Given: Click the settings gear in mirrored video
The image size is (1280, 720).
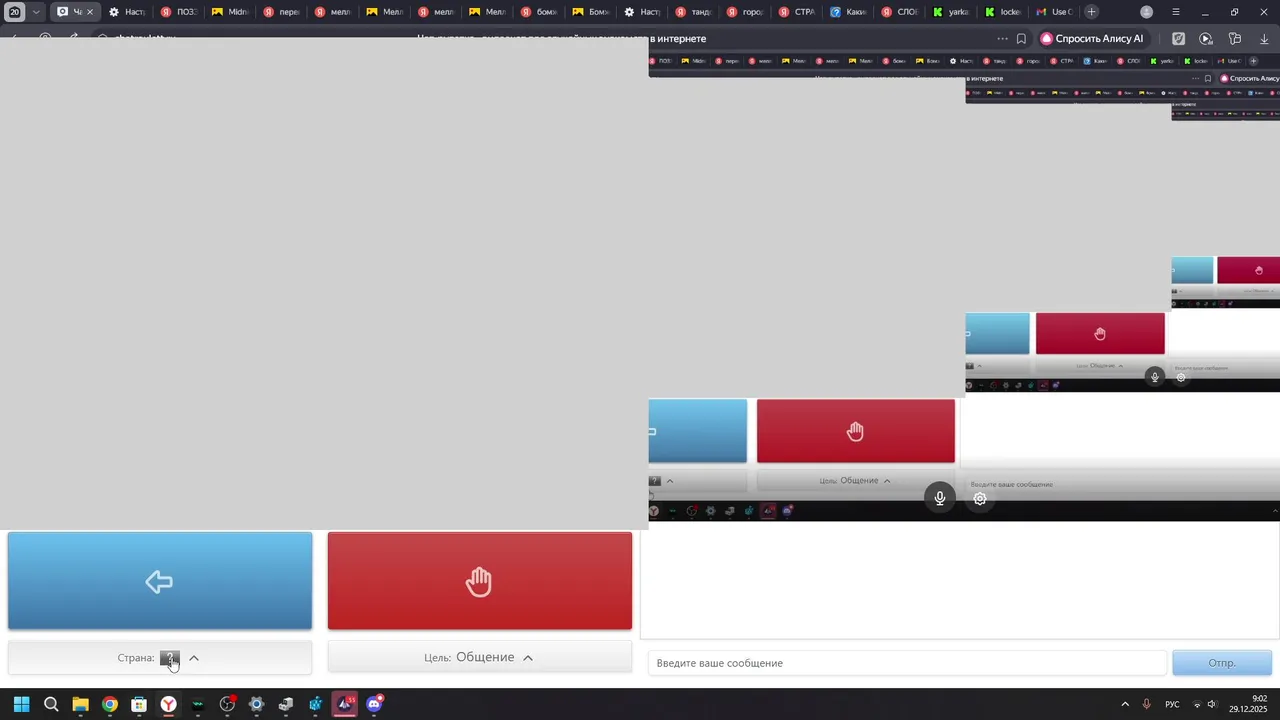Looking at the screenshot, I should 980,498.
